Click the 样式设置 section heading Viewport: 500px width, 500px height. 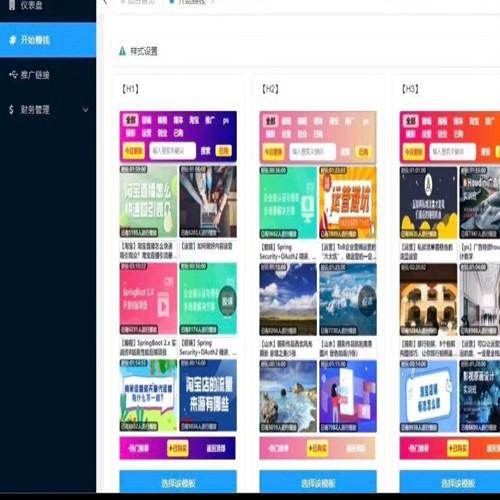coord(144,51)
